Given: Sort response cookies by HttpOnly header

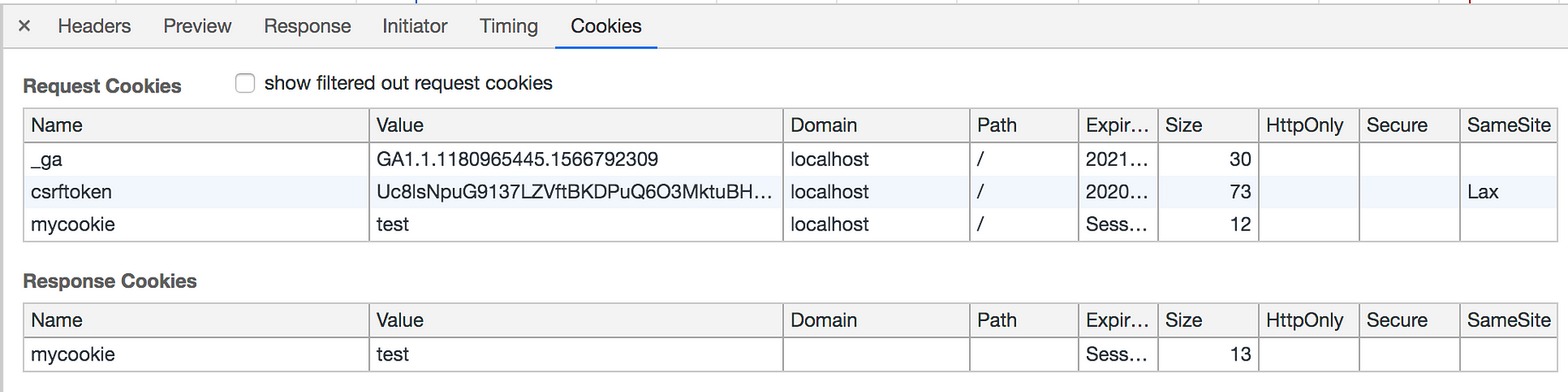Looking at the screenshot, I should [x=1309, y=320].
